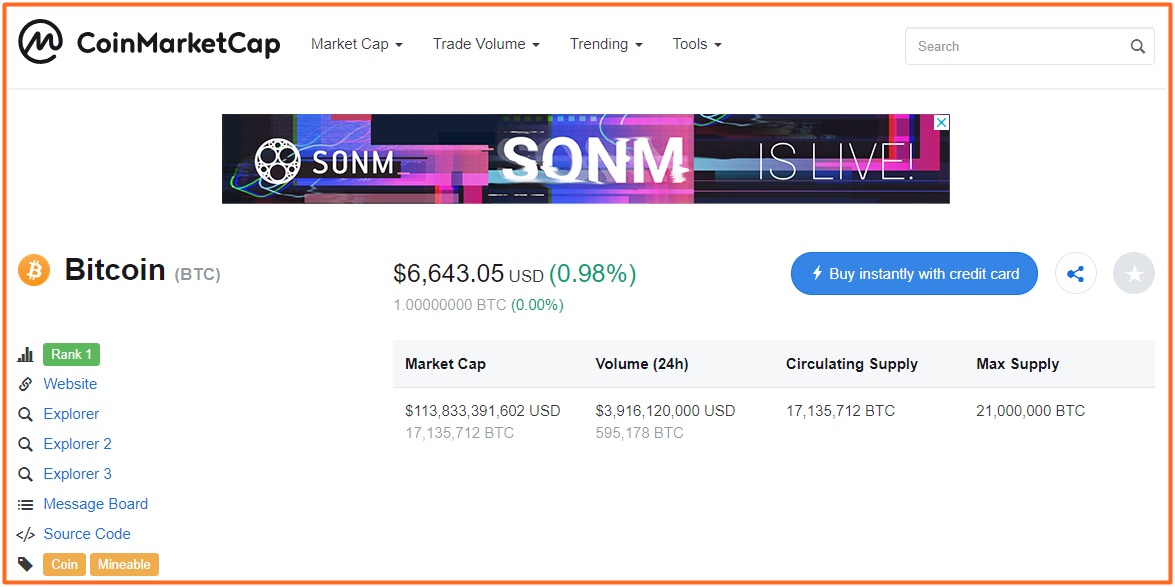Viewport: 1175px width, 587px height.
Task: Open the Explorer 2 link
Action: coord(77,444)
